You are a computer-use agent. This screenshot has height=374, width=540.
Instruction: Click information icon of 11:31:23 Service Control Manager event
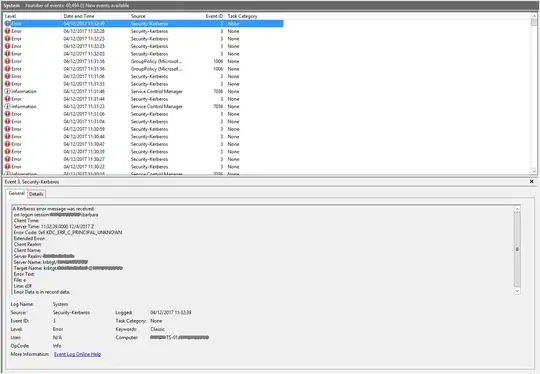pyautogui.click(x=7, y=106)
